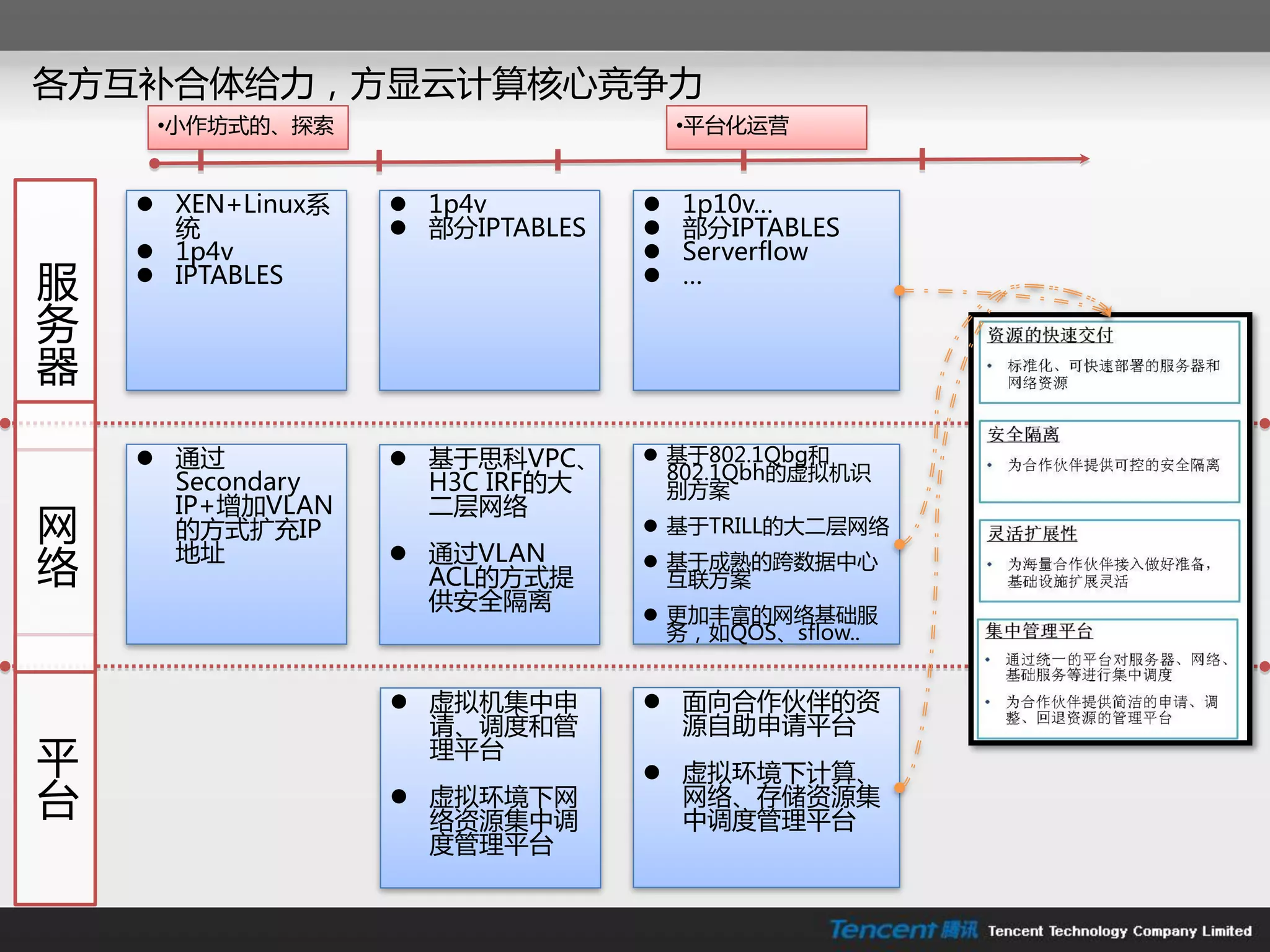
Task: Click 虚拟环境下计算、网络、存储资源 bullet
Action: (x=781, y=796)
